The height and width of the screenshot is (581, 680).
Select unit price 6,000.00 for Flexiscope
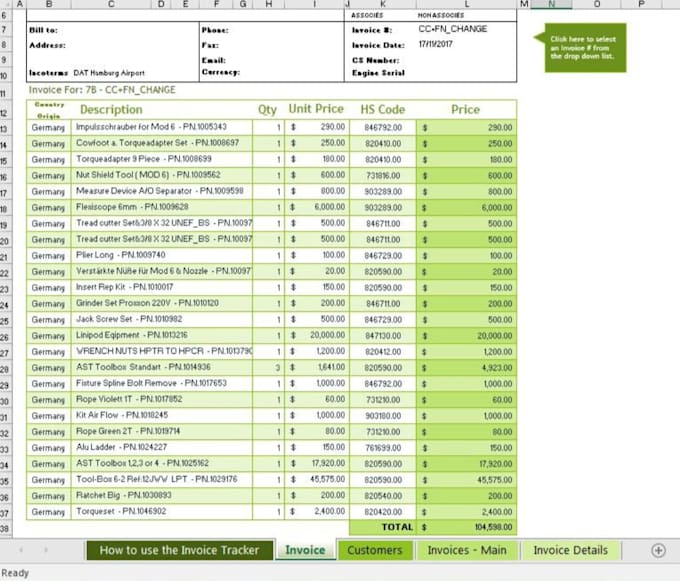pos(317,208)
